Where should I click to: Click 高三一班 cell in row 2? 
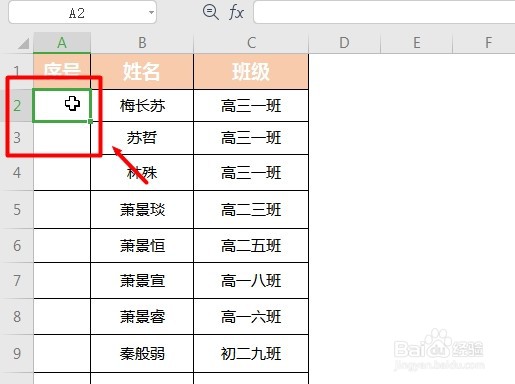tap(251, 106)
